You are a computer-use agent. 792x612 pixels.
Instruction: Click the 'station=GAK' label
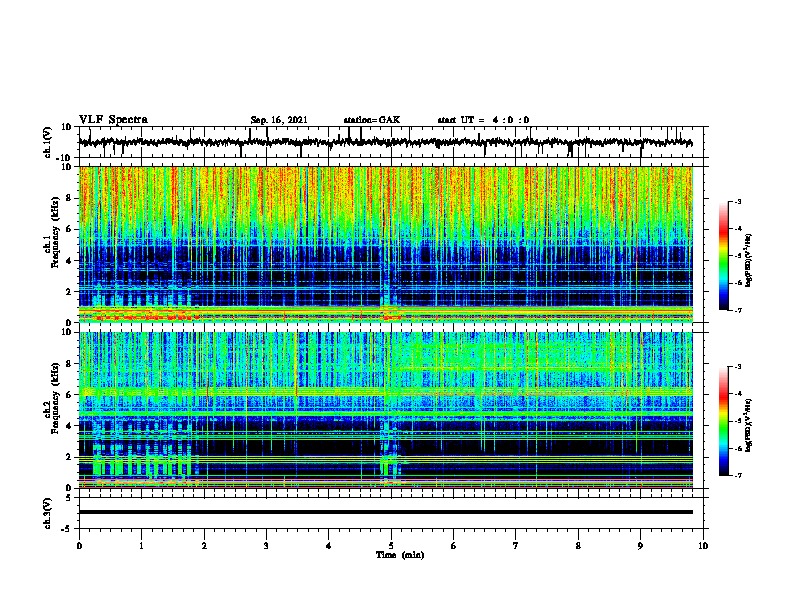click(x=372, y=120)
